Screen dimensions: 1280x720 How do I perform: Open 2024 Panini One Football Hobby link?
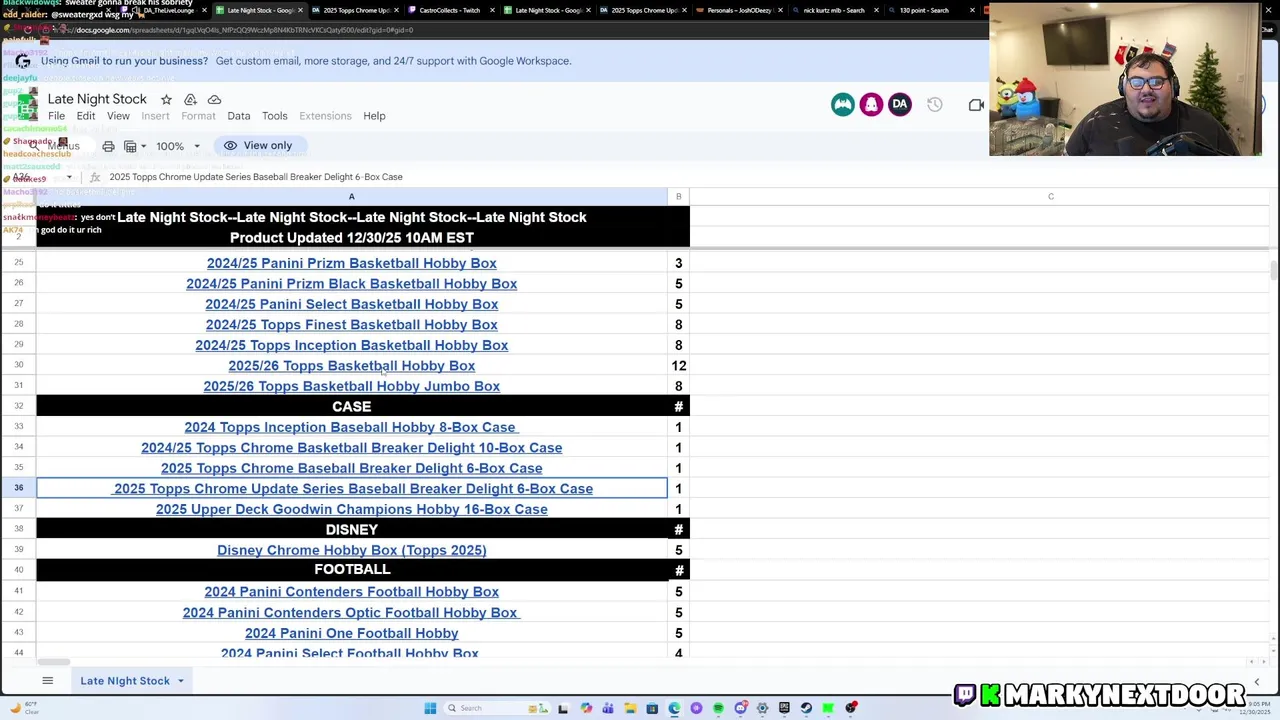click(x=351, y=633)
